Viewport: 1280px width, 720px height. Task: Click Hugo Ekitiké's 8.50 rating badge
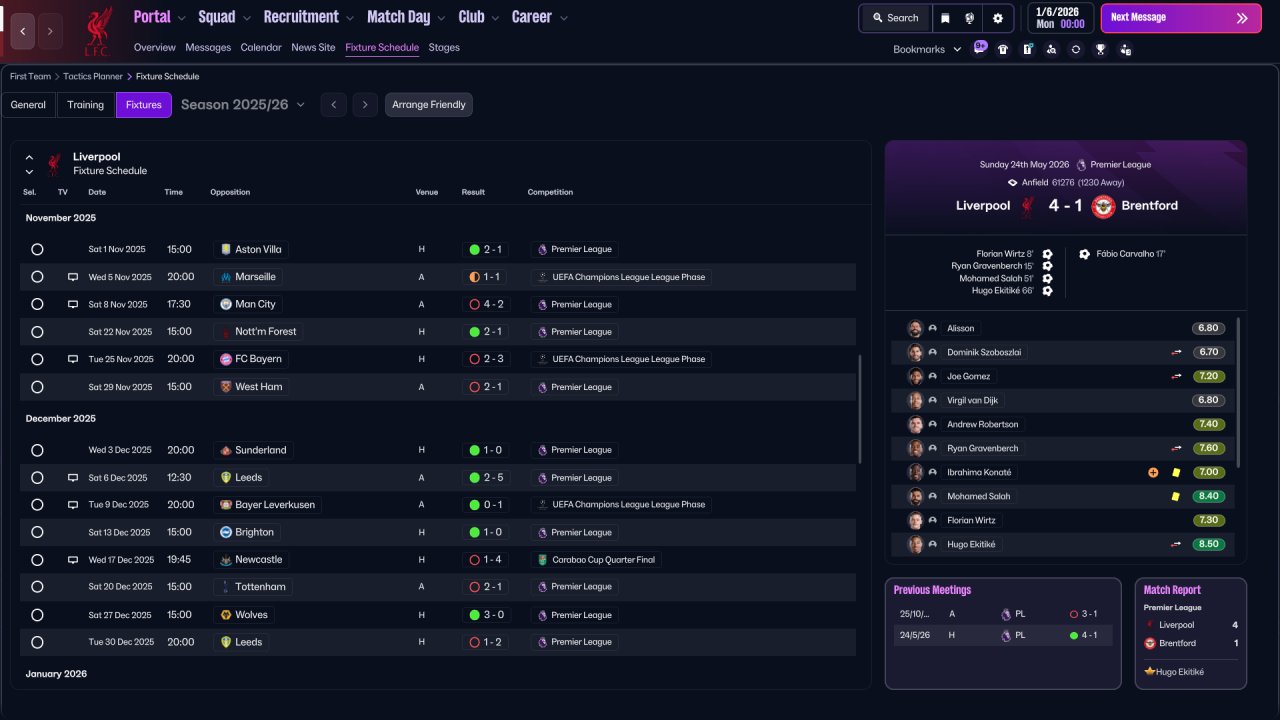tap(1209, 544)
